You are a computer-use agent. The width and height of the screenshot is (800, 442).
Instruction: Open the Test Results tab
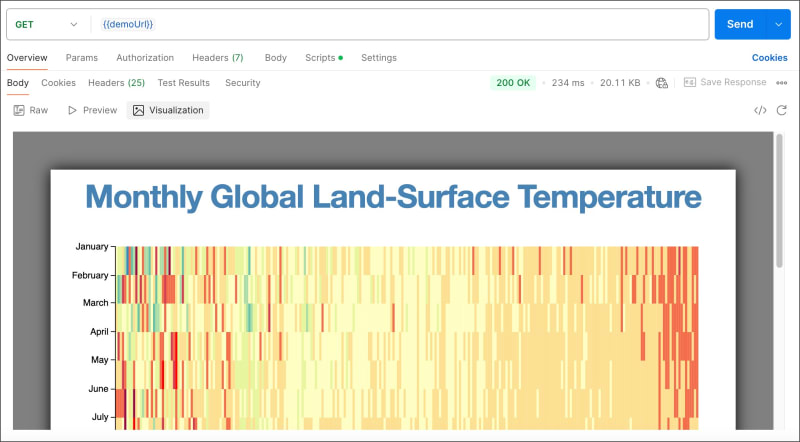coord(184,83)
